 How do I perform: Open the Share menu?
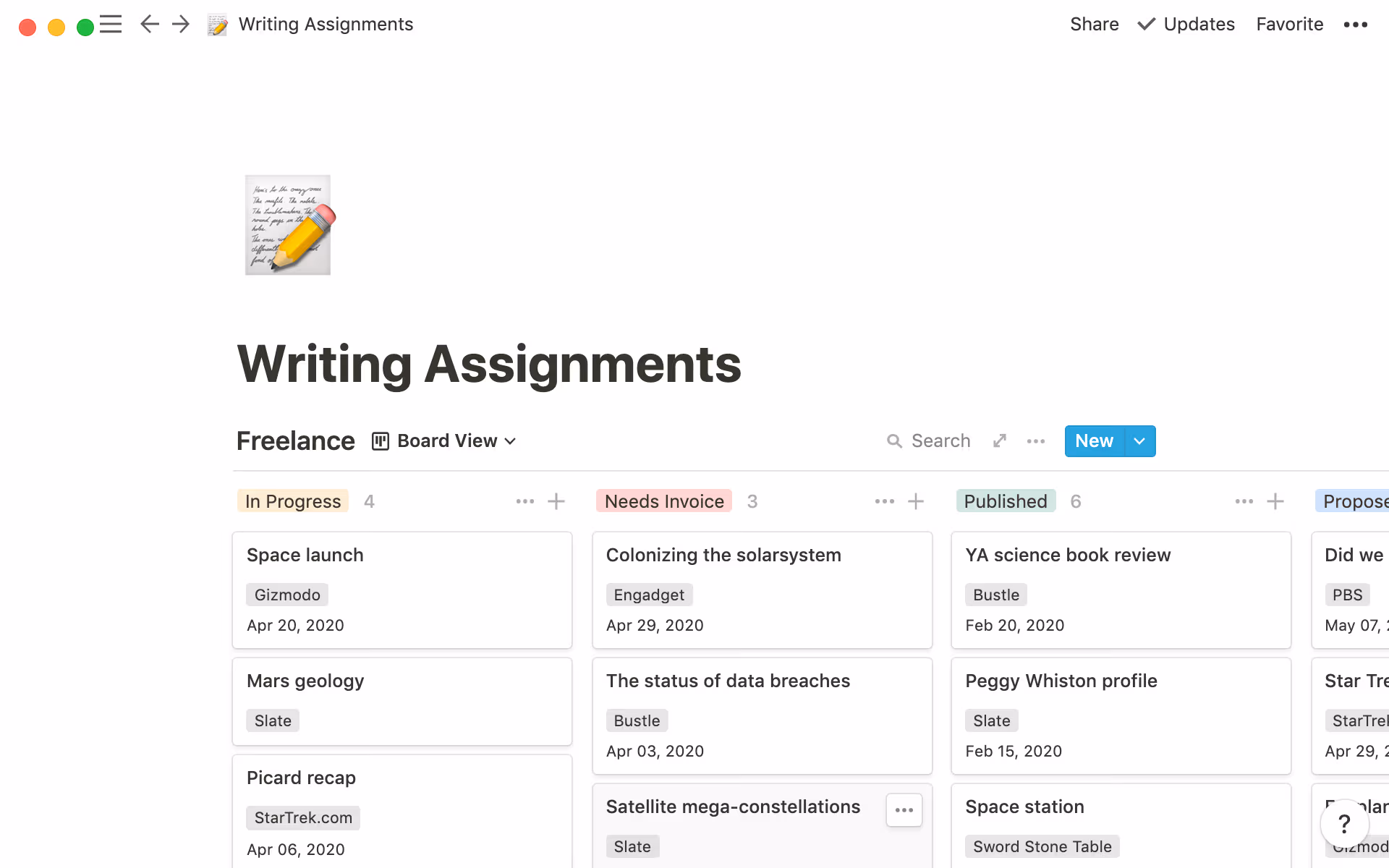coord(1094,24)
